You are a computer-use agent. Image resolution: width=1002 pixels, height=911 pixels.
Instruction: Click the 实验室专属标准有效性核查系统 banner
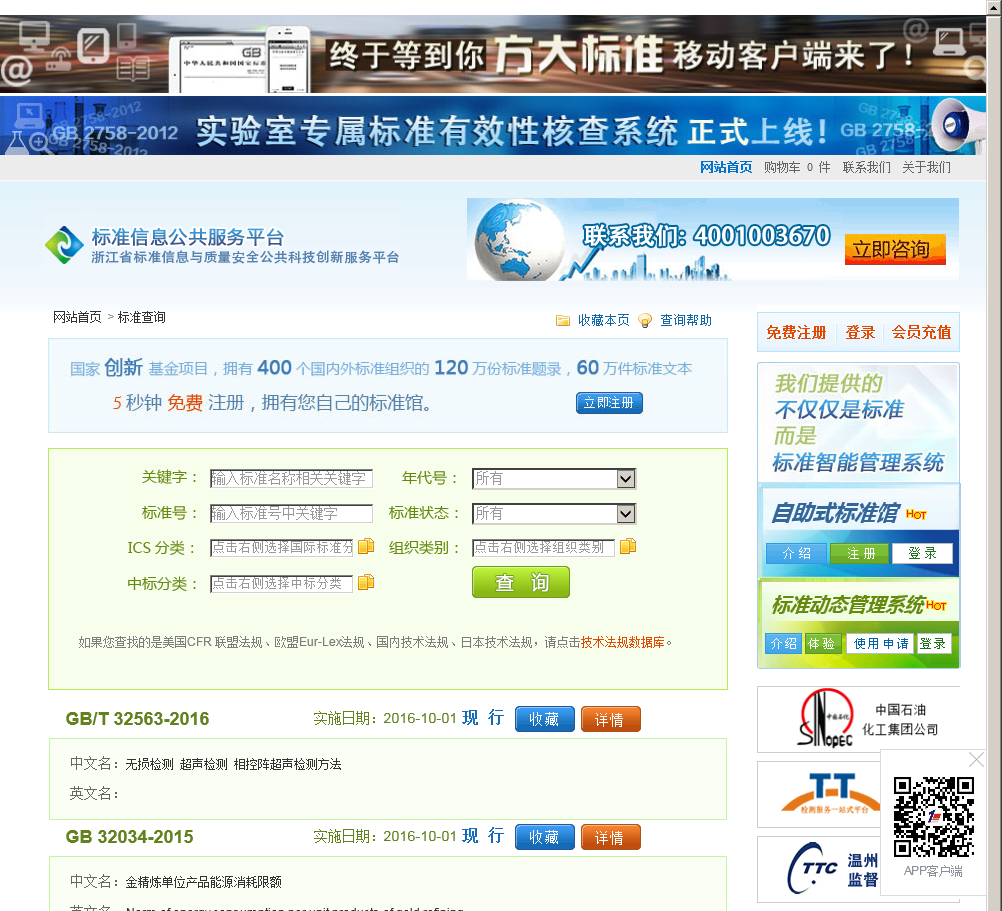(x=493, y=126)
